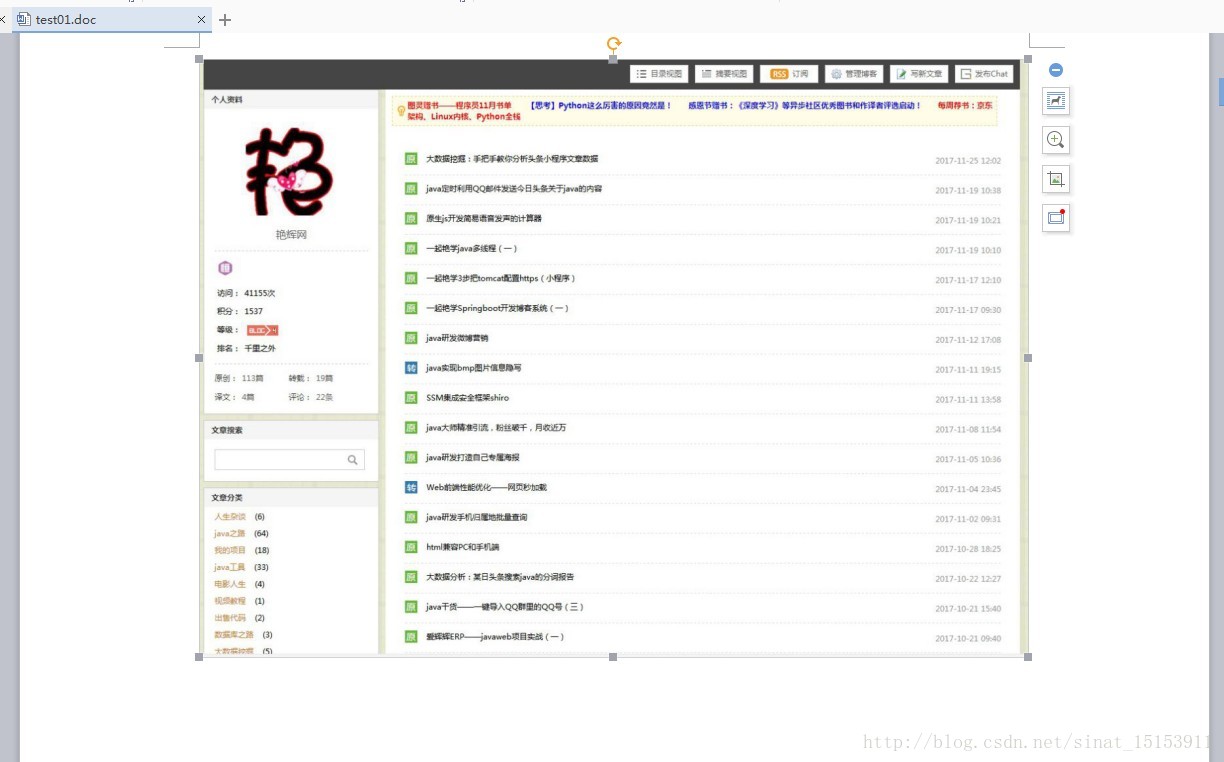The height and width of the screenshot is (762, 1224).
Task: Click article 一起艳学3步把tomcat配置https
Action: tap(501, 278)
